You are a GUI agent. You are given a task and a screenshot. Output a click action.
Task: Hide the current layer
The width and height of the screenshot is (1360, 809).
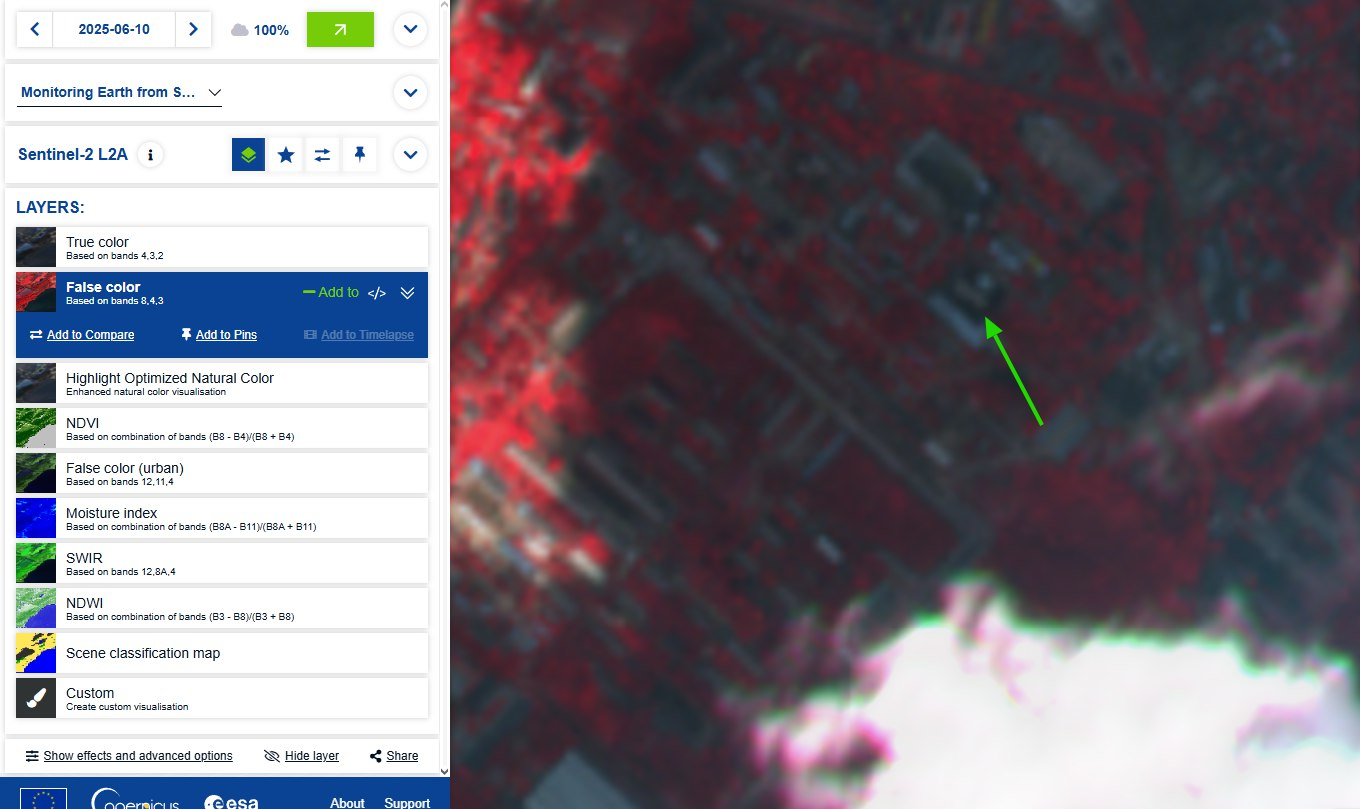[x=301, y=756]
